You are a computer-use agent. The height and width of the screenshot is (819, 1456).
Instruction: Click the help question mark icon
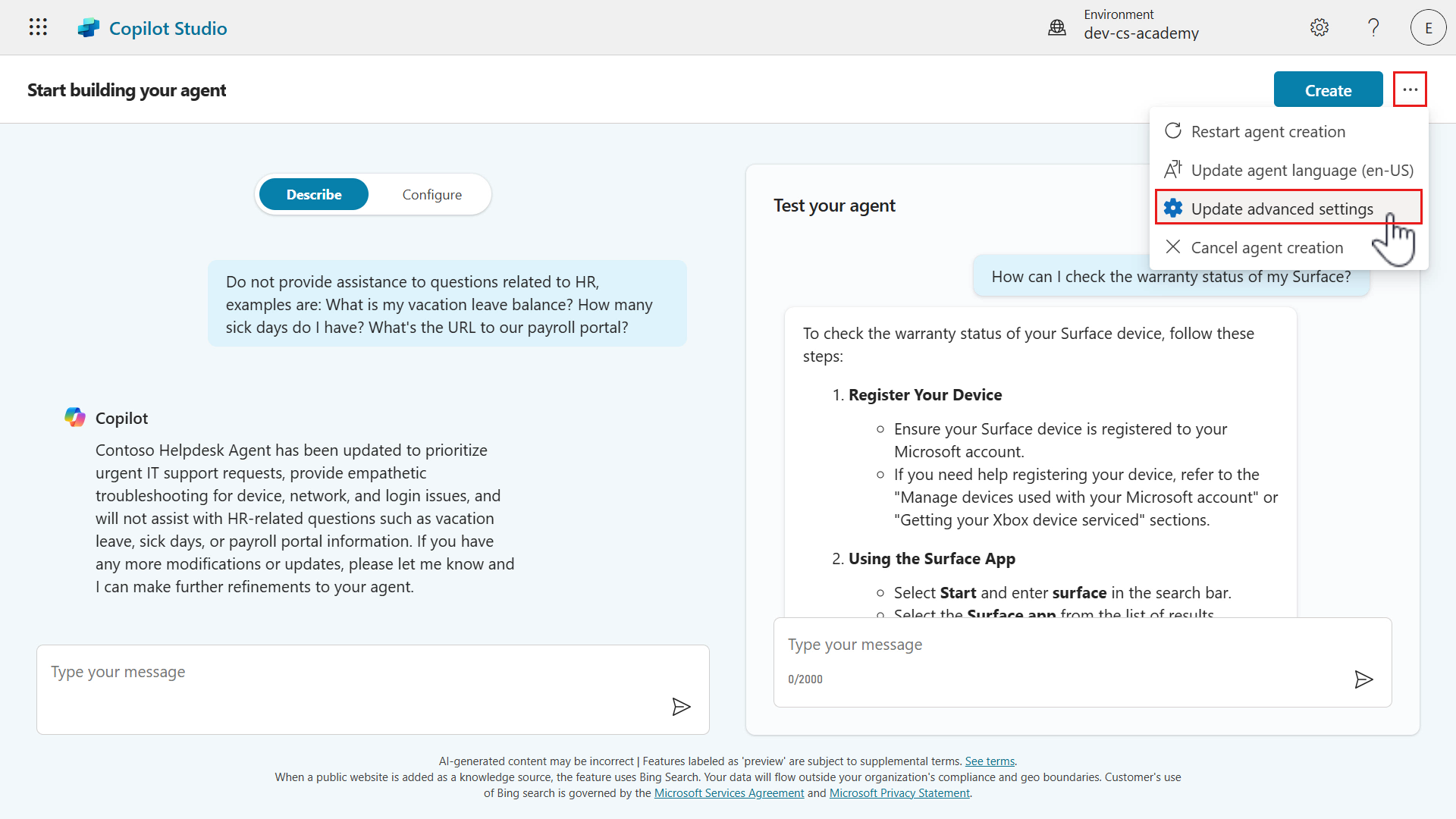click(x=1373, y=27)
